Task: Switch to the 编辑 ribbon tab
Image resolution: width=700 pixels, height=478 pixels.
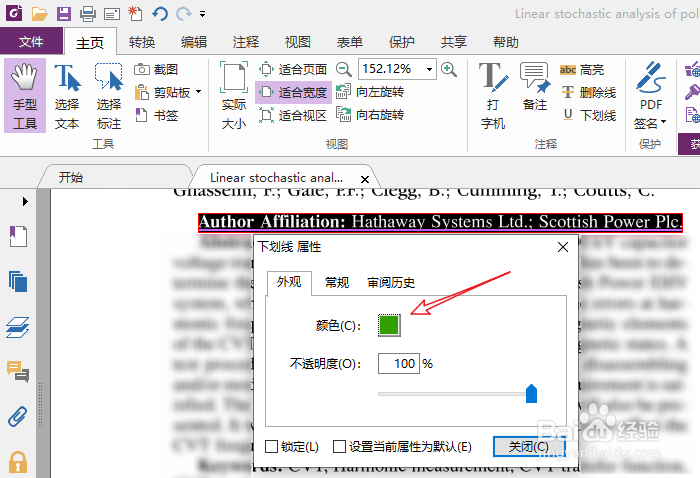Action: pos(194,42)
